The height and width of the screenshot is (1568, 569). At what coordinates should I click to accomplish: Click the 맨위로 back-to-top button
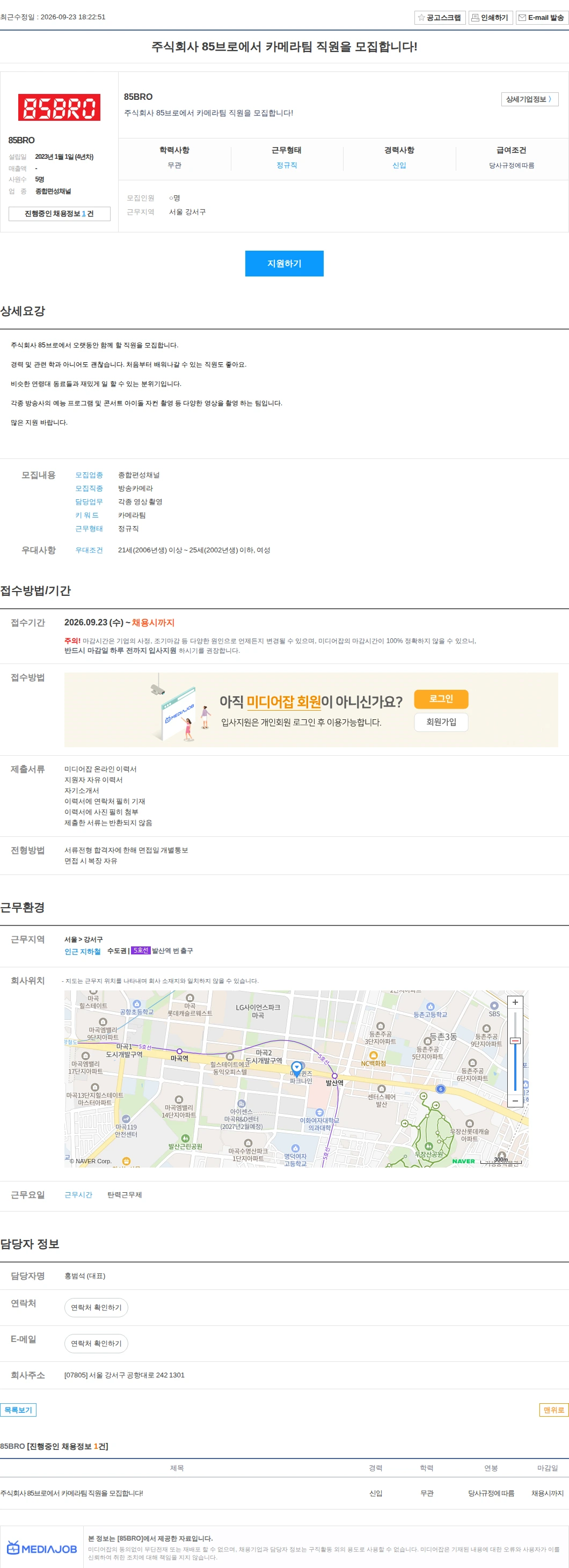554,1410
